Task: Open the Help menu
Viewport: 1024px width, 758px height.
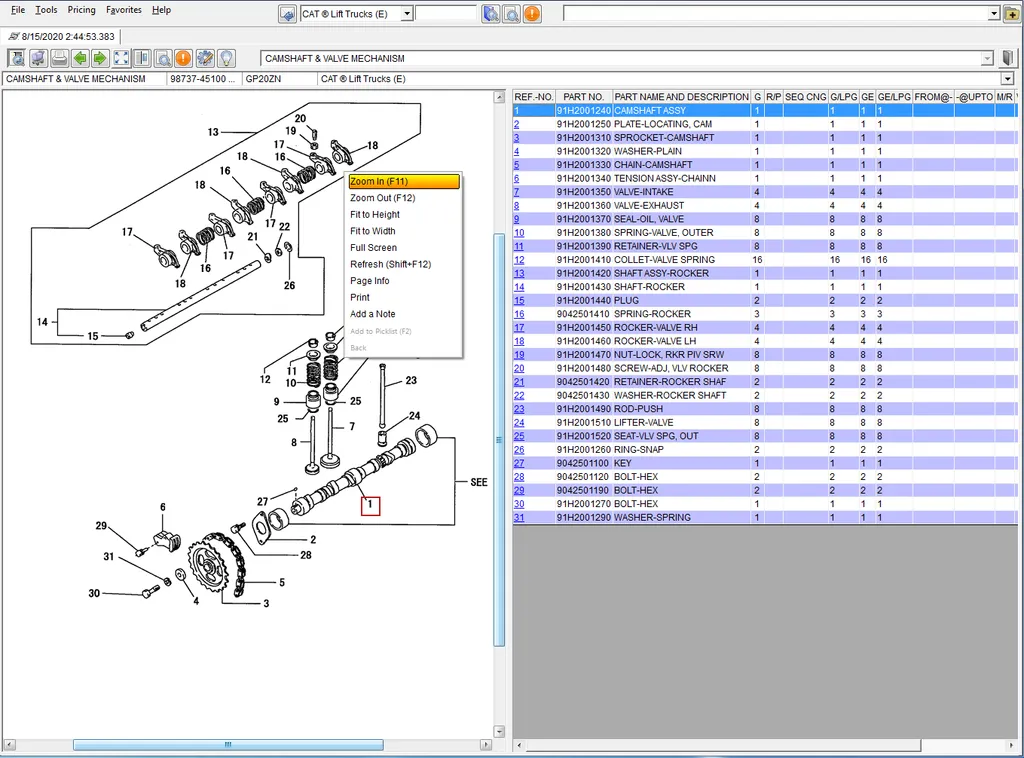Action: pyautogui.click(x=161, y=10)
